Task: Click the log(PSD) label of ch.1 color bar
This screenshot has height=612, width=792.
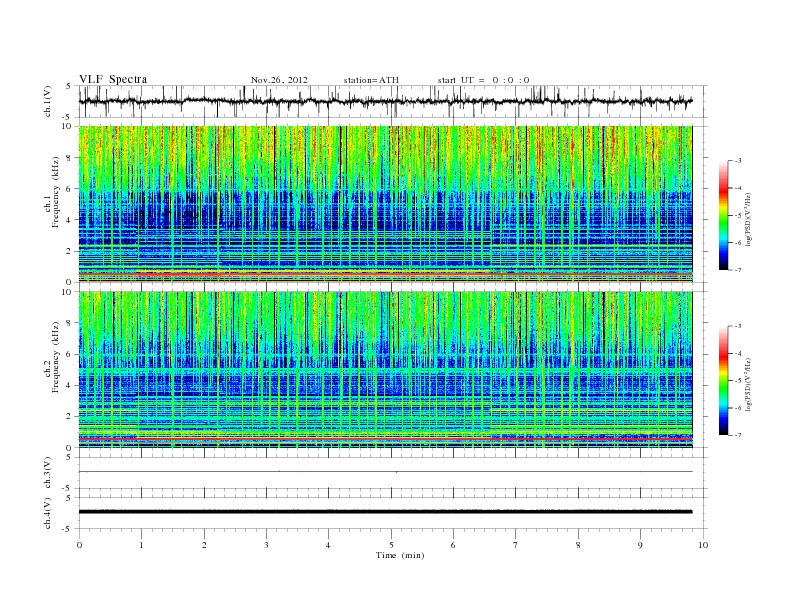Action: coord(748,220)
